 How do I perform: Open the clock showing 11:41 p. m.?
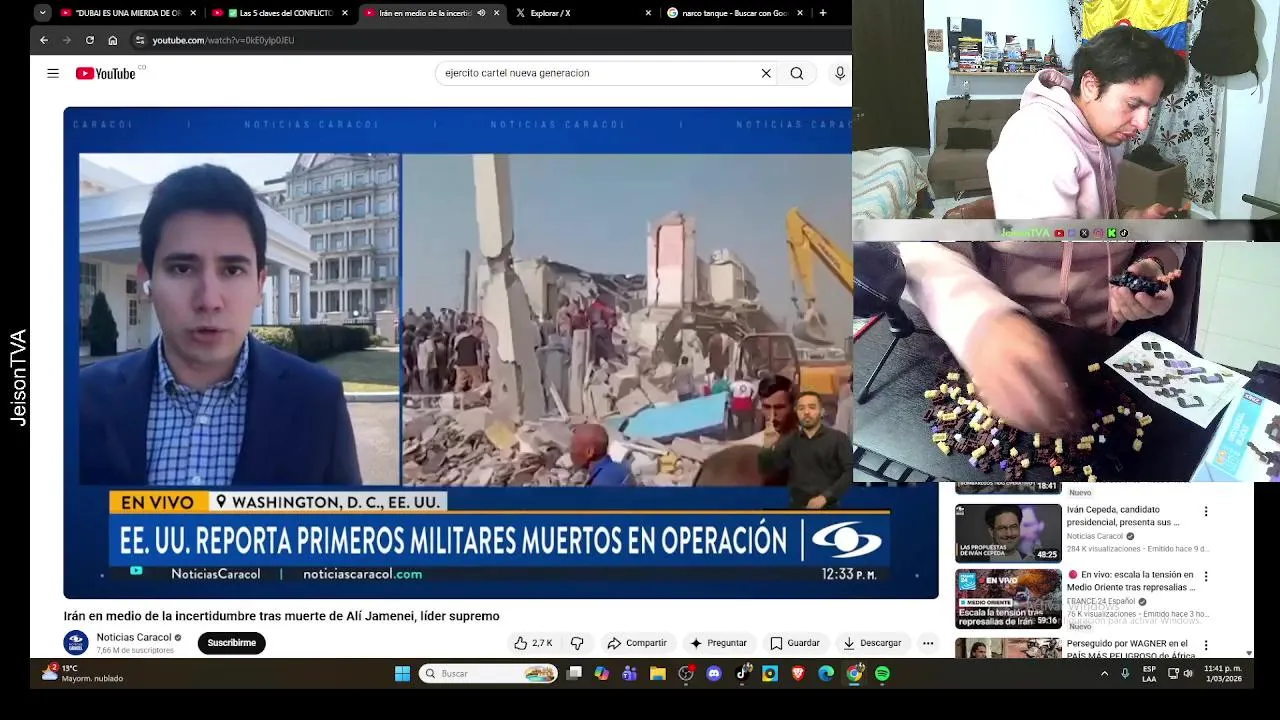pyautogui.click(x=1223, y=674)
